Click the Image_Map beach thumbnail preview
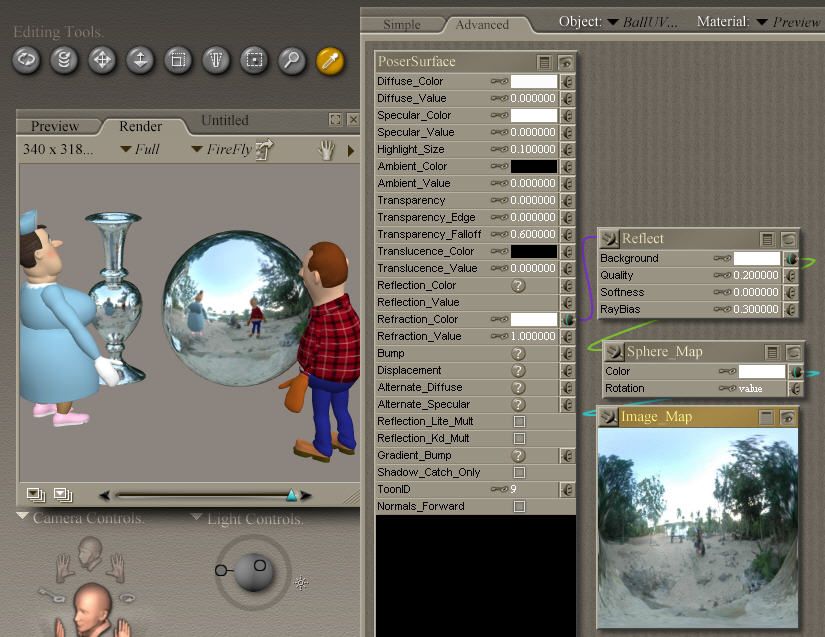This screenshot has height=637, width=825. coord(697,526)
